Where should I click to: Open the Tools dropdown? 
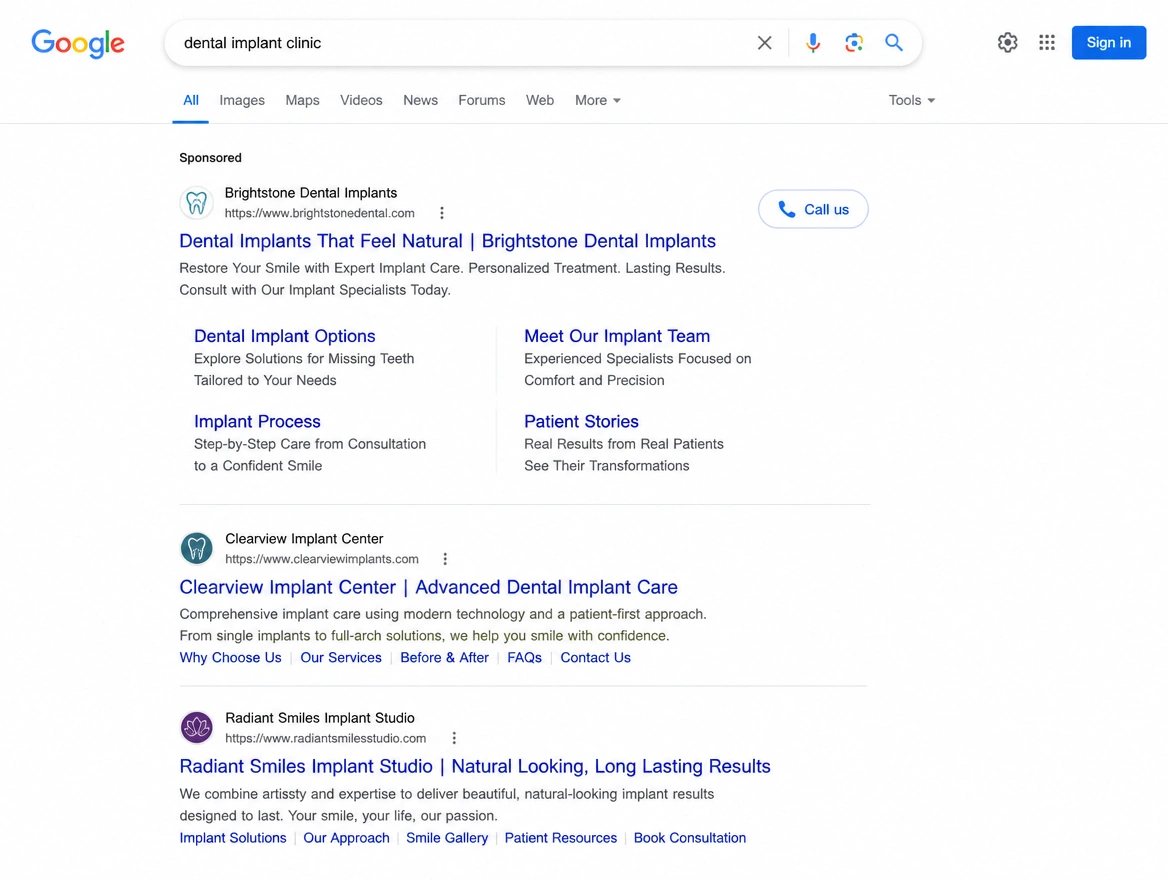point(911,100)
